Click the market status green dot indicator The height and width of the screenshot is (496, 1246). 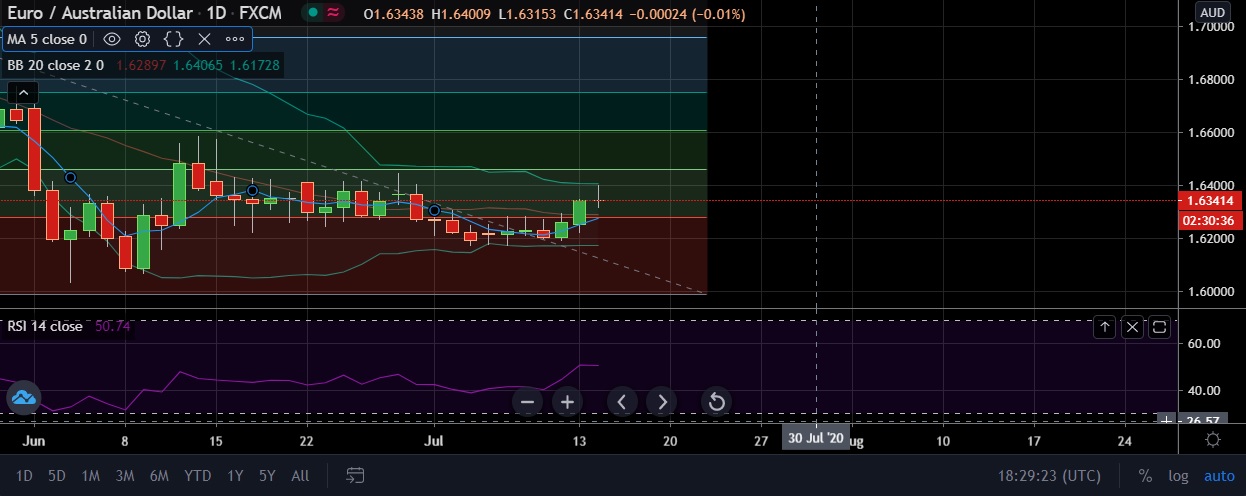tap(313, 13)
